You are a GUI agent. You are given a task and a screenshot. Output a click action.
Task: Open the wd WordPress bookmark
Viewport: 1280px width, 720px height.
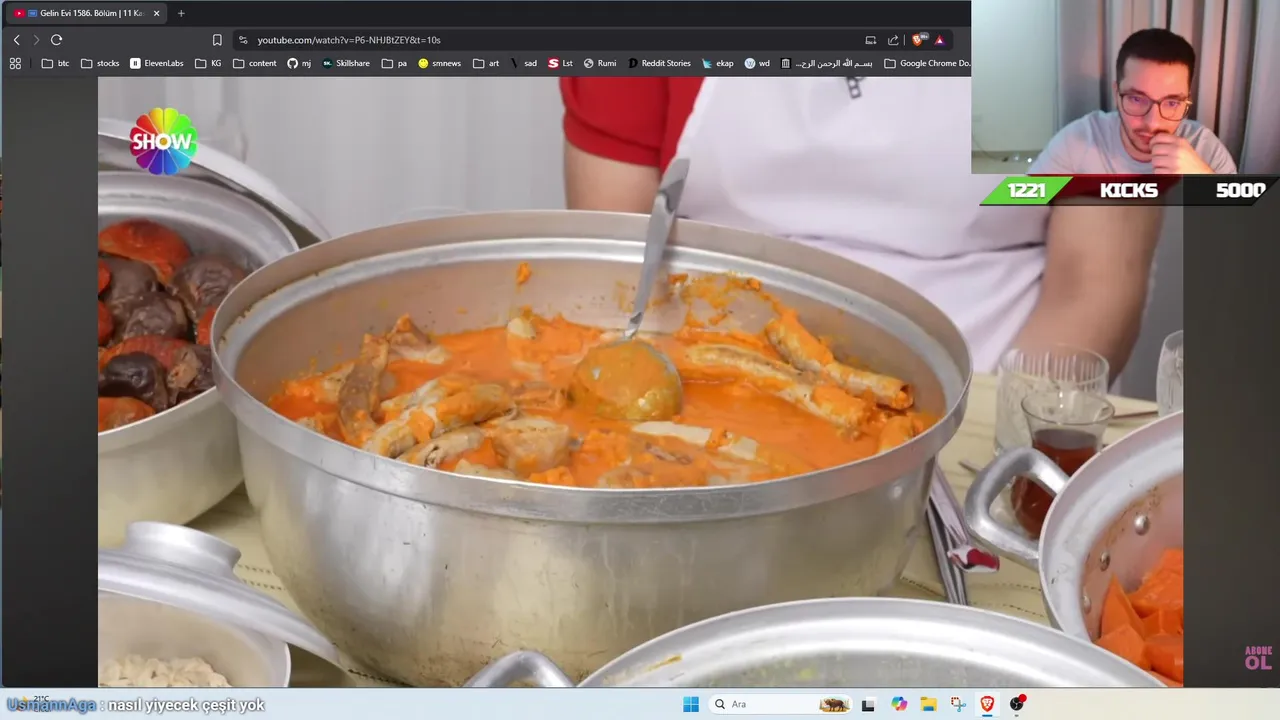(757, 63)
